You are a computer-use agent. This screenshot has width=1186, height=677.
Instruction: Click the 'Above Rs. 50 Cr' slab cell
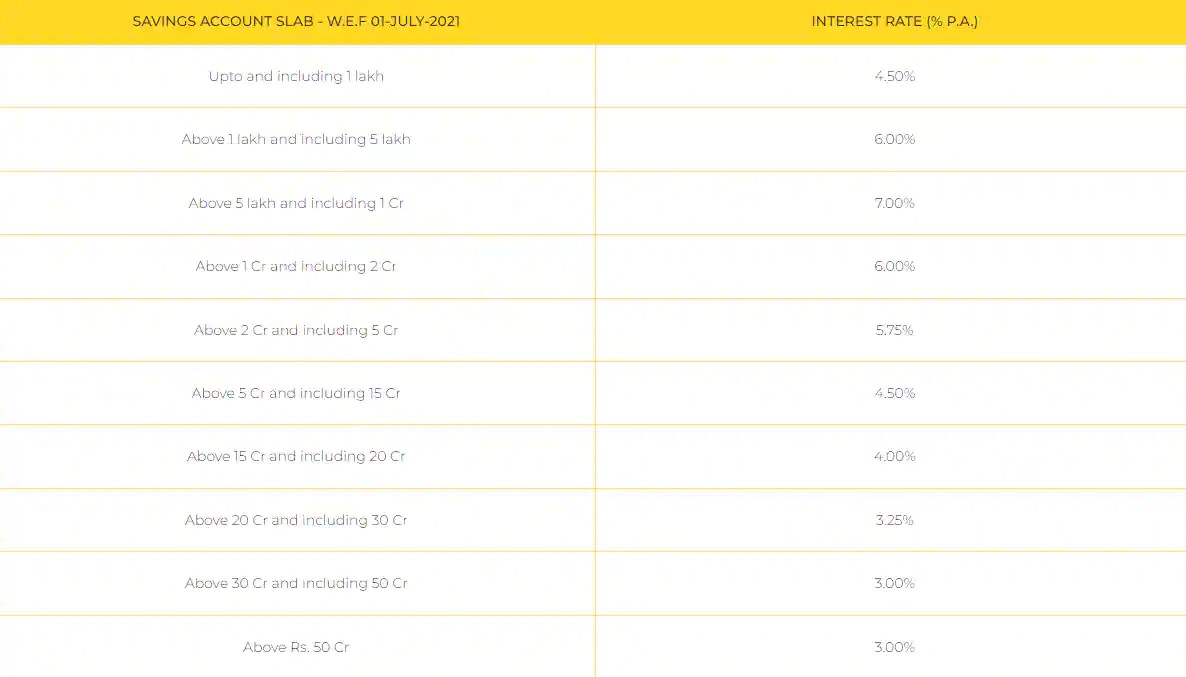(296, 647)
